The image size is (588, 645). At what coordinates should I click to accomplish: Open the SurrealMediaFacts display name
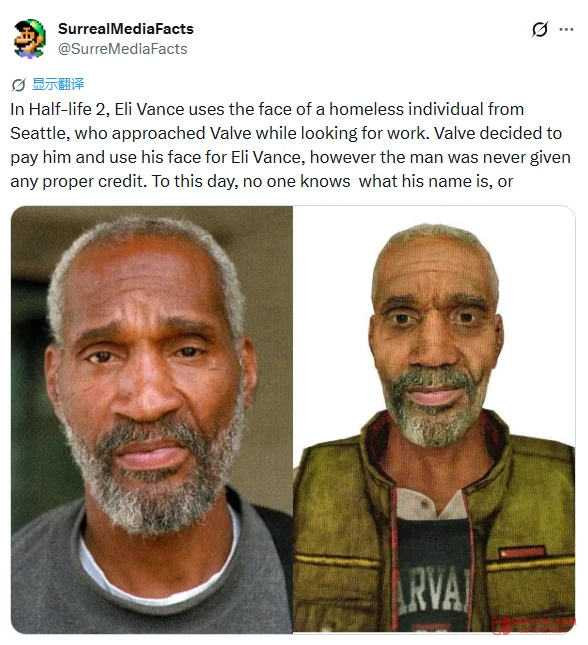point(126,29)
